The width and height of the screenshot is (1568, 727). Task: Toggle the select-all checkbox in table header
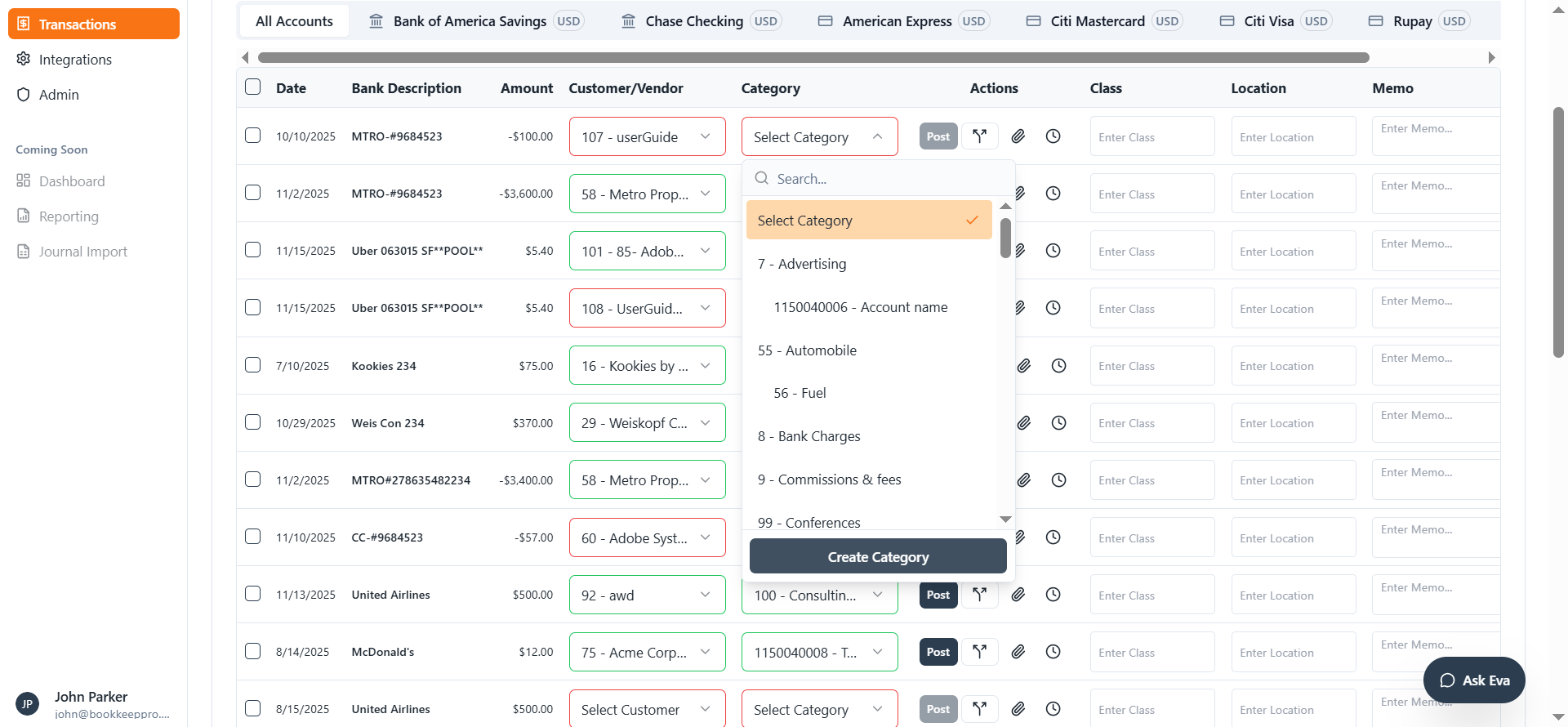click(x=253, y=87)
